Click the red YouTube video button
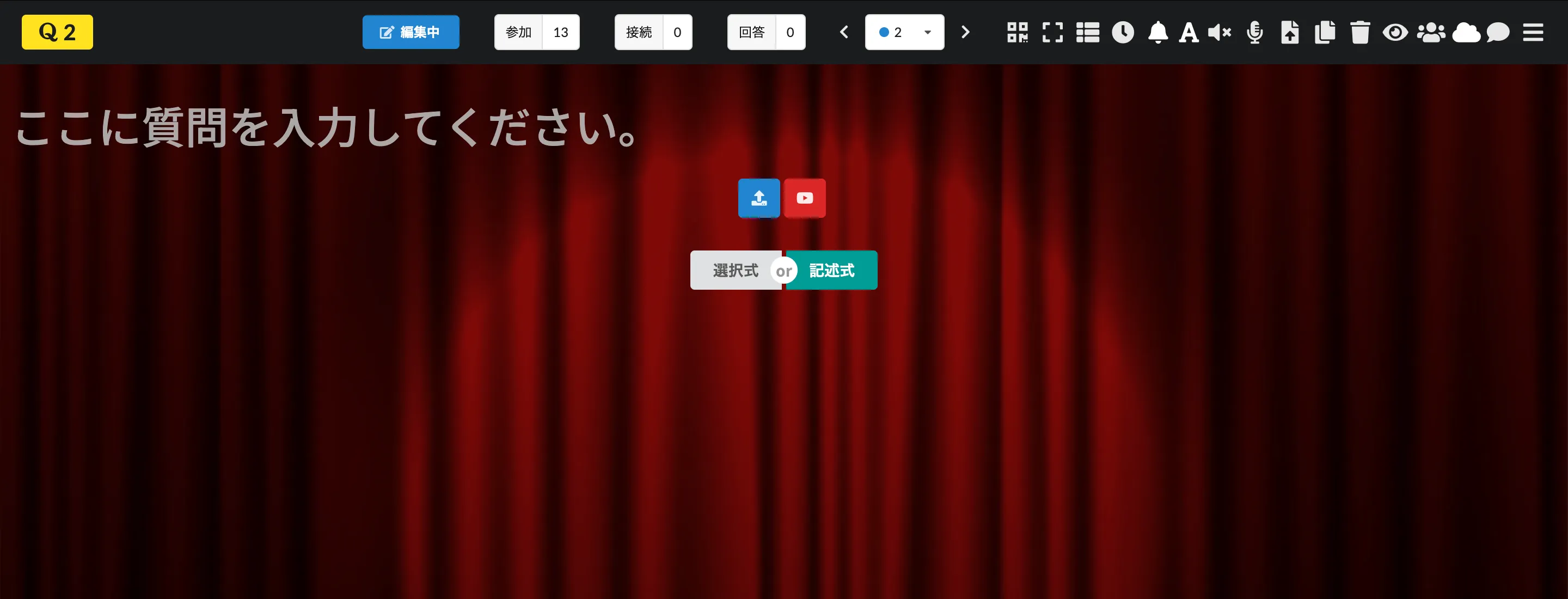Image resolution: width=1568 pixels, height=599 pixels. (x=805, y=198)
